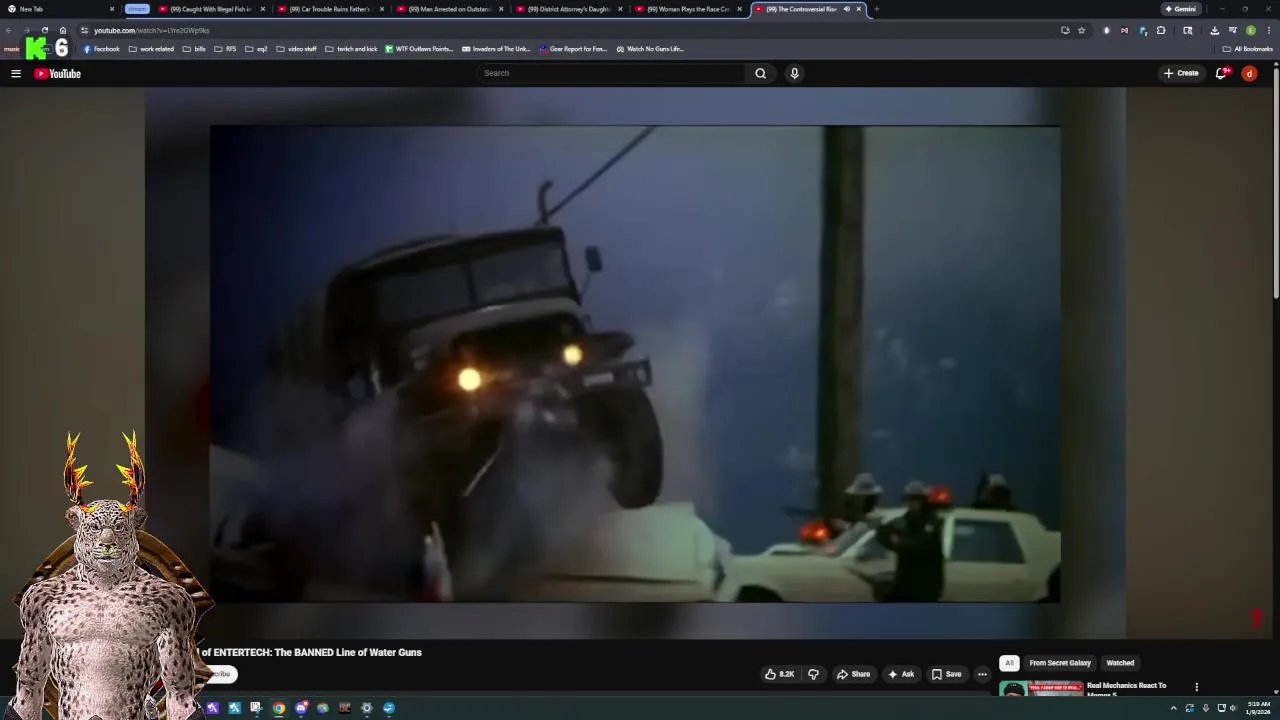Select the All filter chip
This screenshot has width=1280, height=720.
point(1009,663)
